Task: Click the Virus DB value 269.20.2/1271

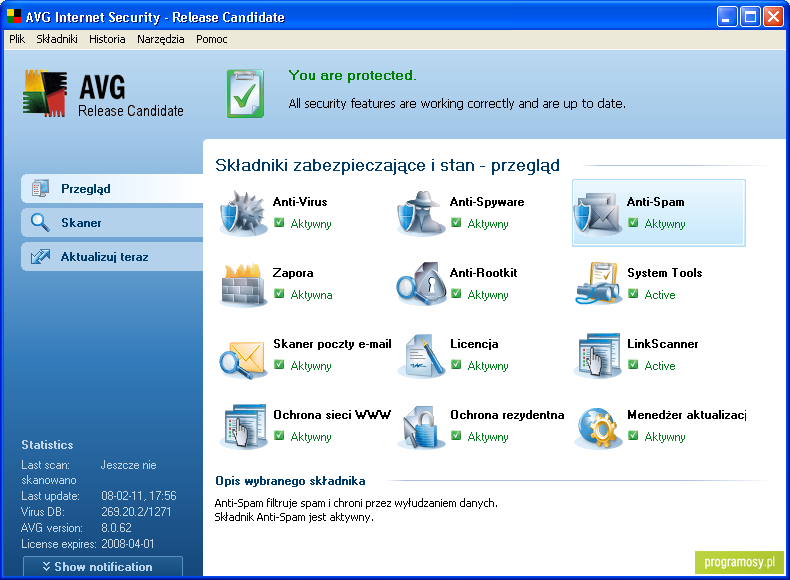Action: click(x=136, y=511)
